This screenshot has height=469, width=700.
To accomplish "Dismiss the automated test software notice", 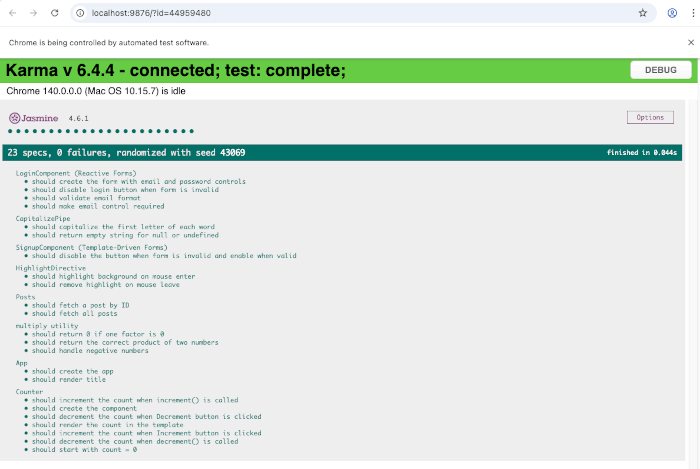I will (691, 42).
